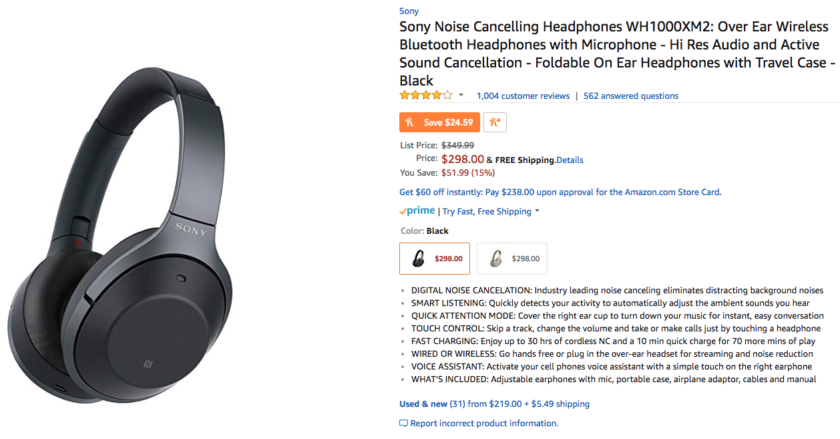Click the Prime logo
Image resolution: width=840 pixels, height=439 pixels.
coord(417,211)
